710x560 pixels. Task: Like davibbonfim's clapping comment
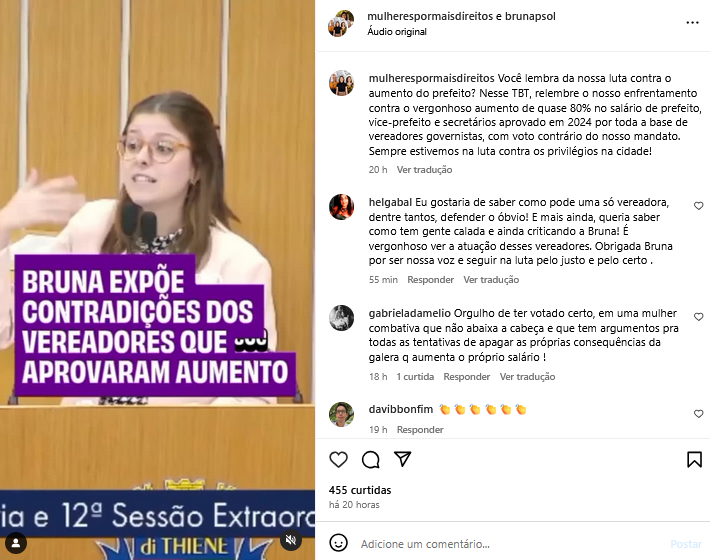click(x=698, y=414)
